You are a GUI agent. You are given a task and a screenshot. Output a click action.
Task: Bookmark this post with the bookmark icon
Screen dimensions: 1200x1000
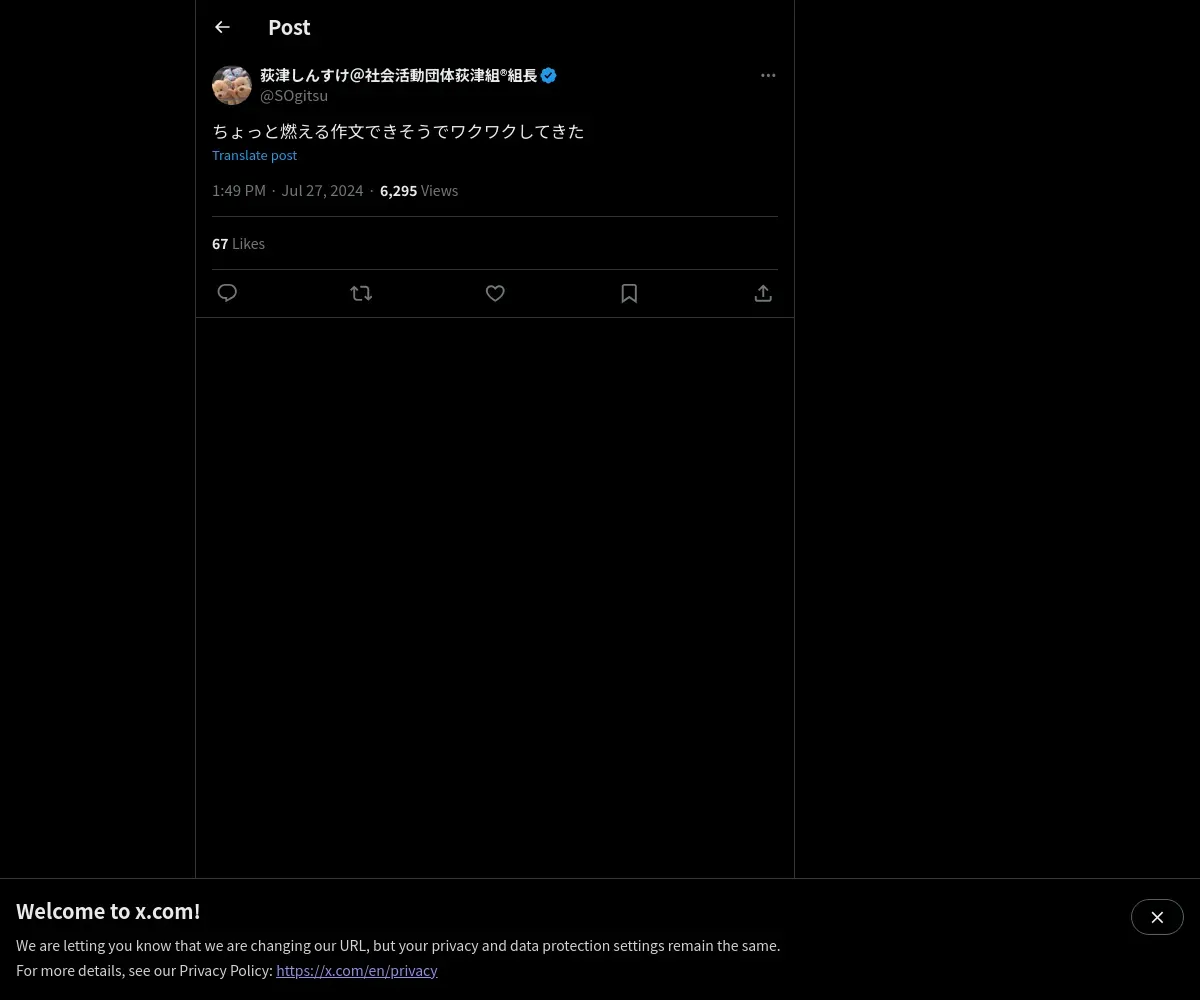coord(629,293)
